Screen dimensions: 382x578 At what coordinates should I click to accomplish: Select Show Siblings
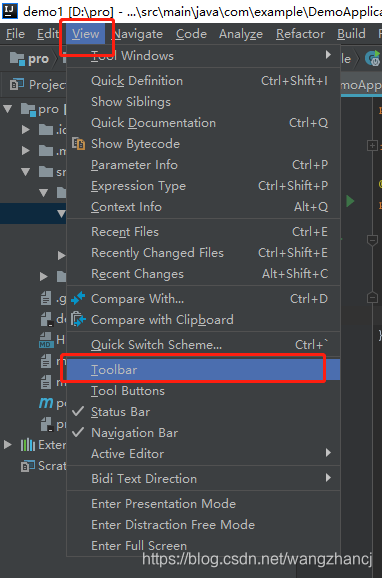pos(203,102)
